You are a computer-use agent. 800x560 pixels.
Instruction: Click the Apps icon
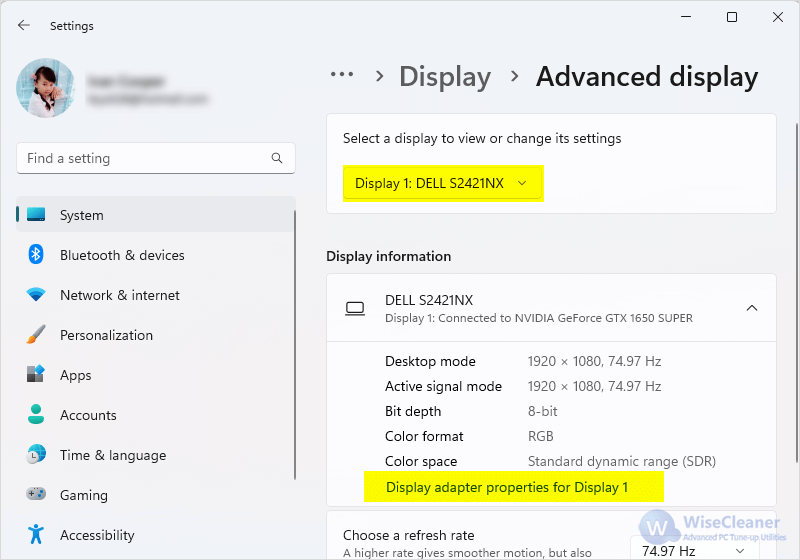(x=36, y=374)
